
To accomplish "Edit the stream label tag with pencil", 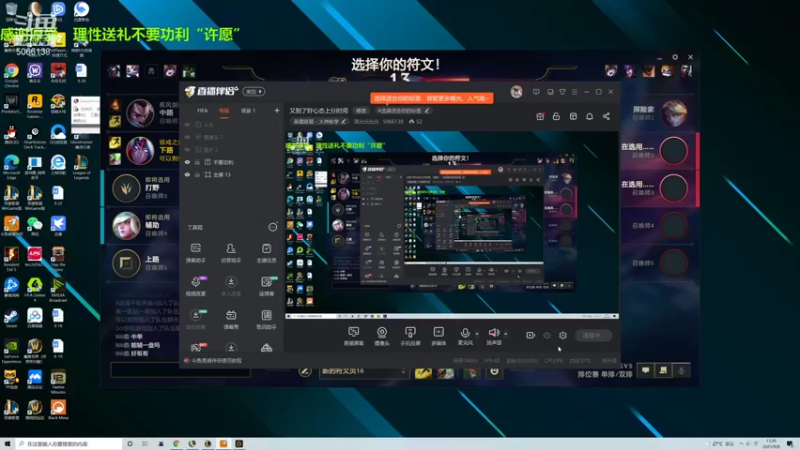I will pyautogui.click(x=404, y=111).
